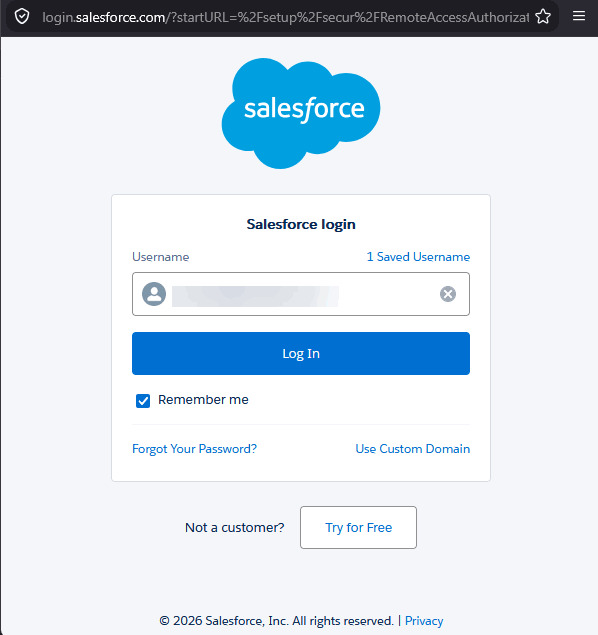Click the Not a customer? text
Viewport: 598px width, 635px height.
pyautogui.click(x=235, y=527)
